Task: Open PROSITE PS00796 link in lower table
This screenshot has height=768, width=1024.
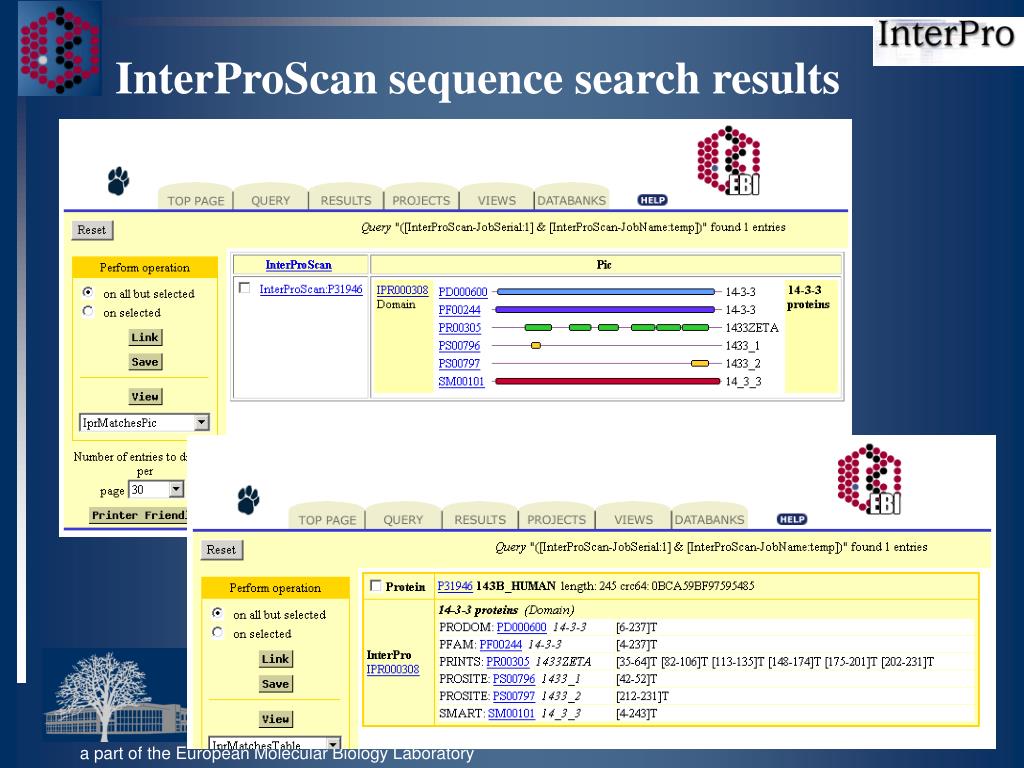Action: pos(513,679)
